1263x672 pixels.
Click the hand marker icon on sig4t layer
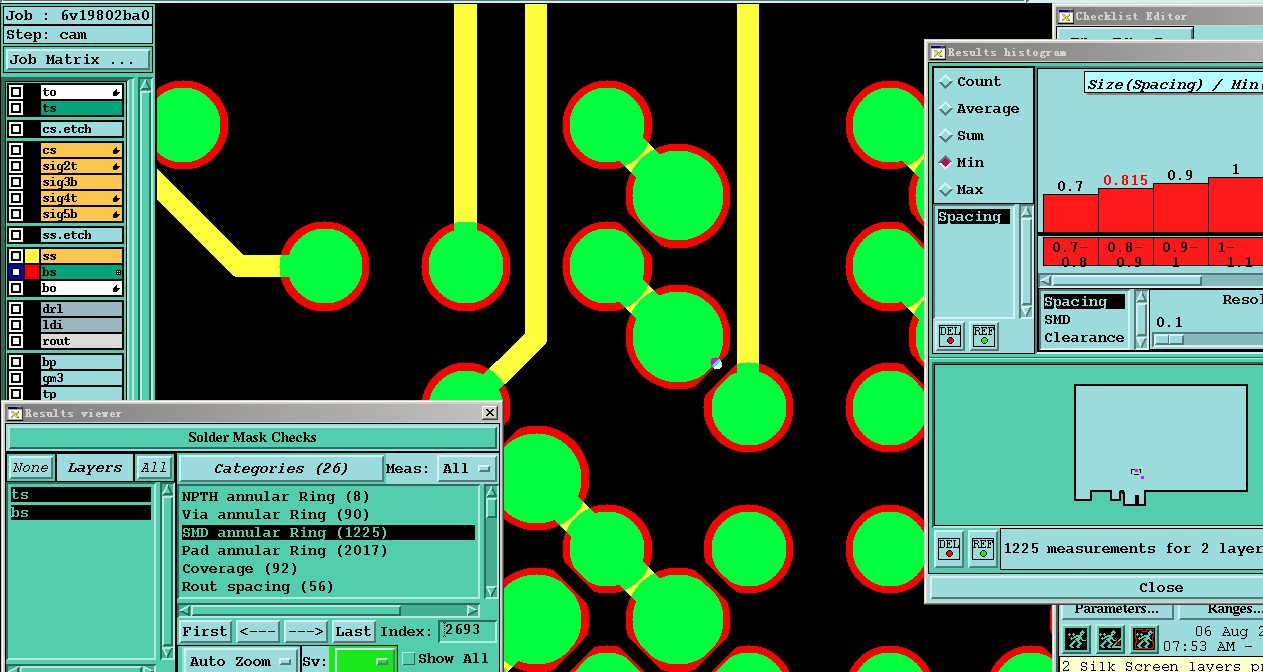pyautogui.click(x=117, y=198)
